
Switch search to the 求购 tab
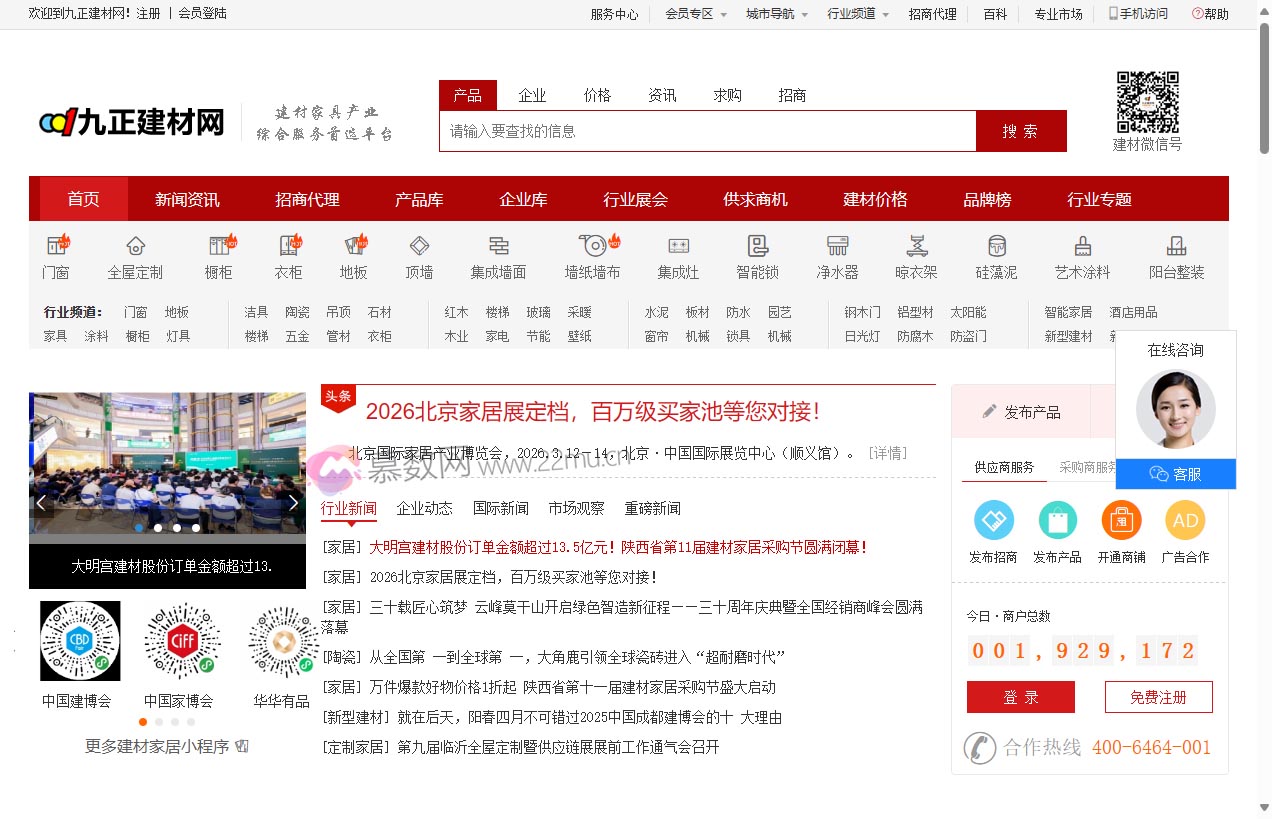tap(727, 94)
